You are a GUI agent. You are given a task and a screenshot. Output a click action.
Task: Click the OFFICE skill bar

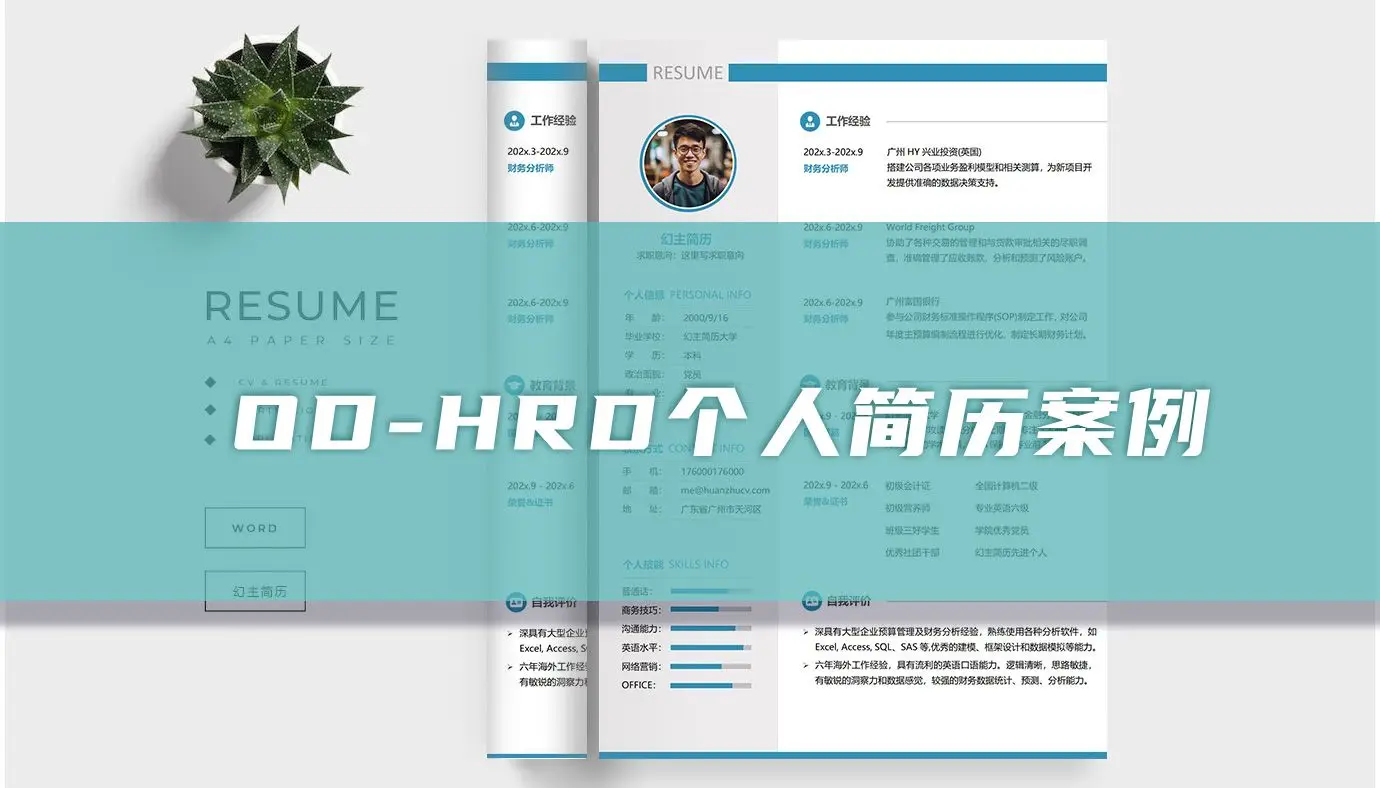pos(711,686)
